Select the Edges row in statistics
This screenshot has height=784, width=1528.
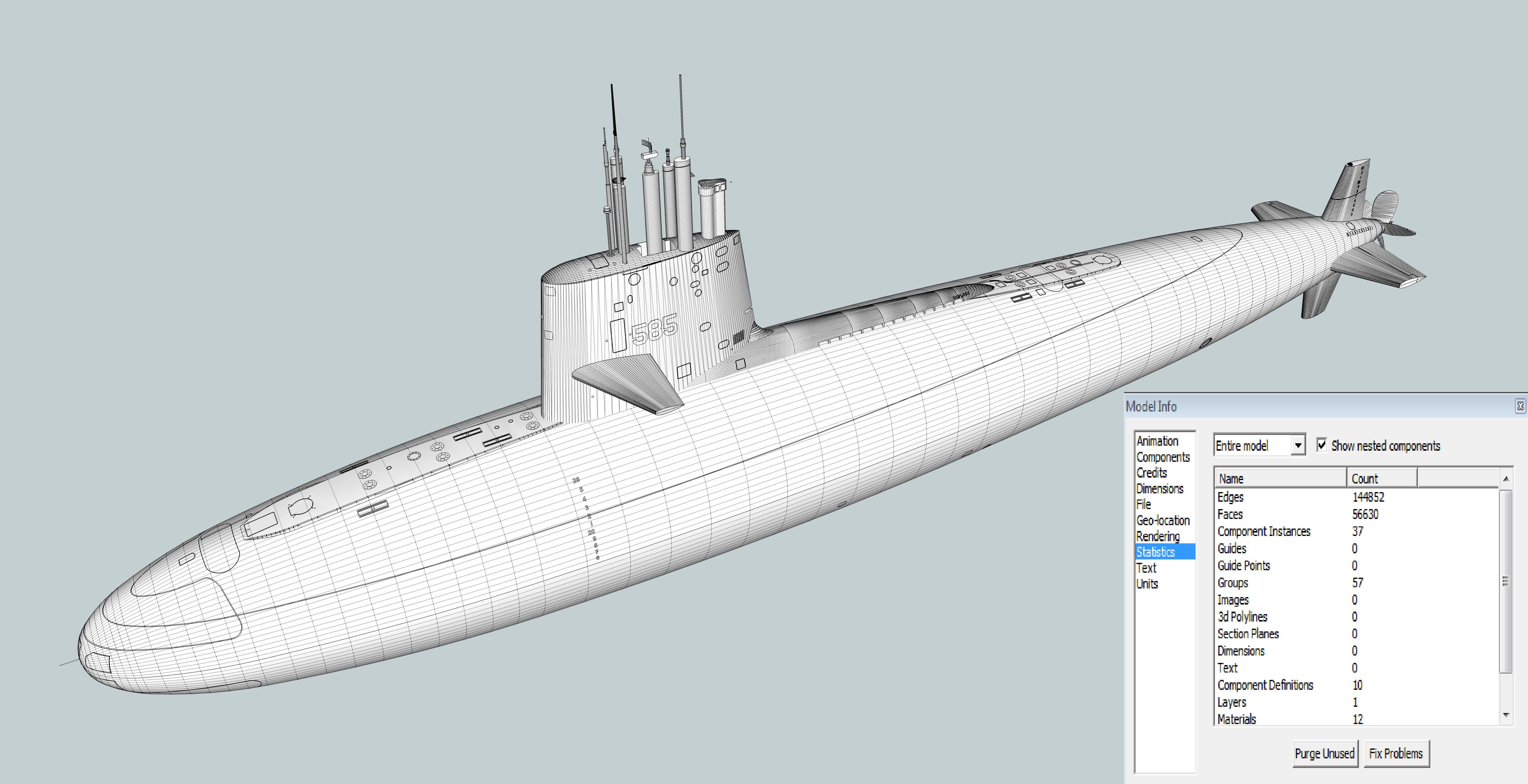[x=1230, y=497]
